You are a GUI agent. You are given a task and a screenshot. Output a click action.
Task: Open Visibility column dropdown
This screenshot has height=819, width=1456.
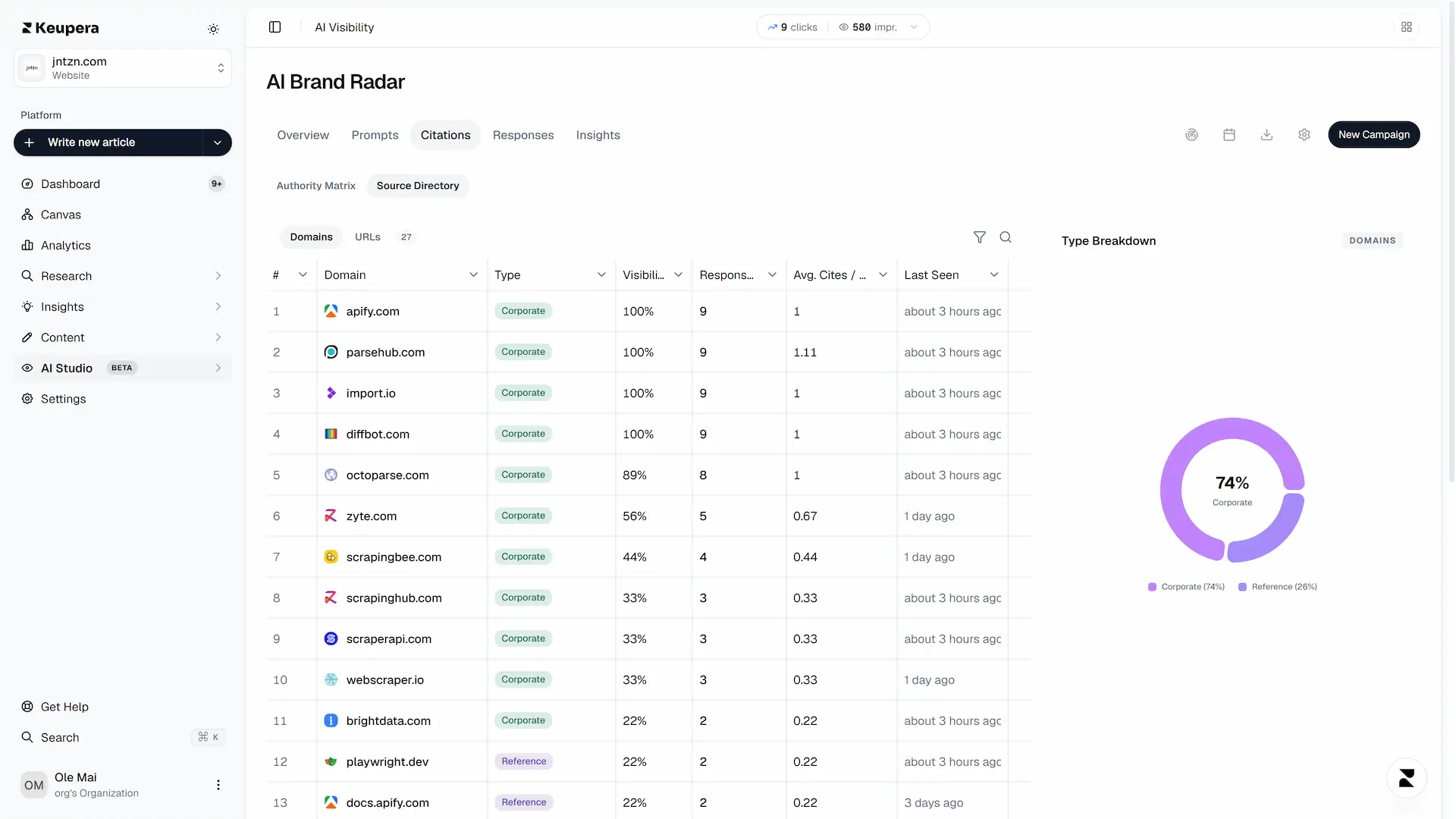[x=678, y=275]
